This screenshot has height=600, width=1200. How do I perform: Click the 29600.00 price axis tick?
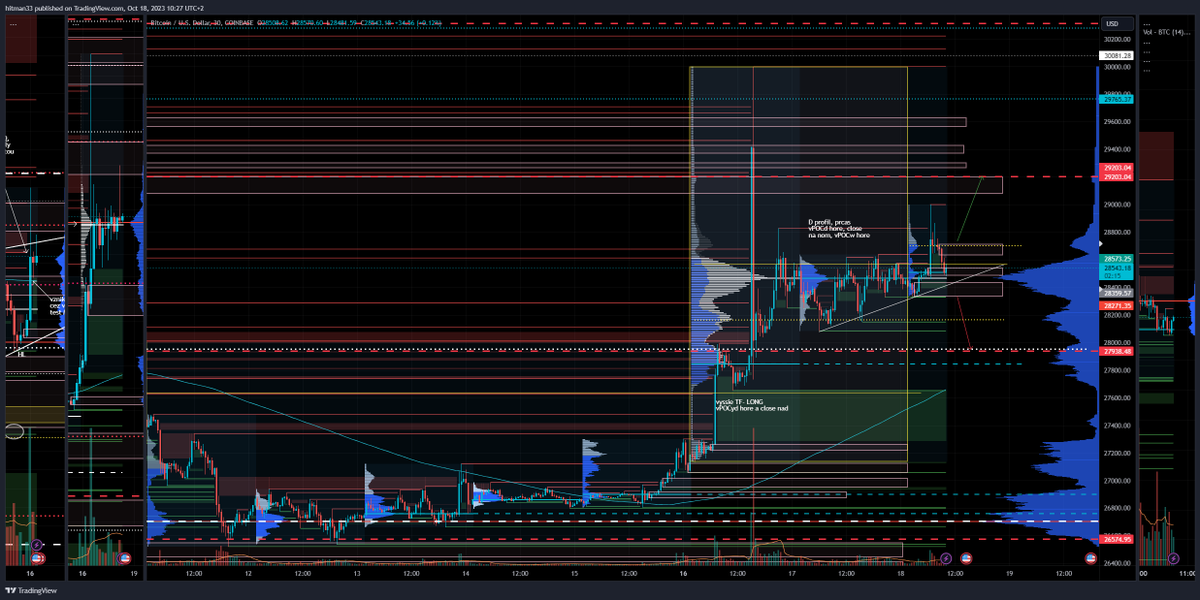point(1116,122)
